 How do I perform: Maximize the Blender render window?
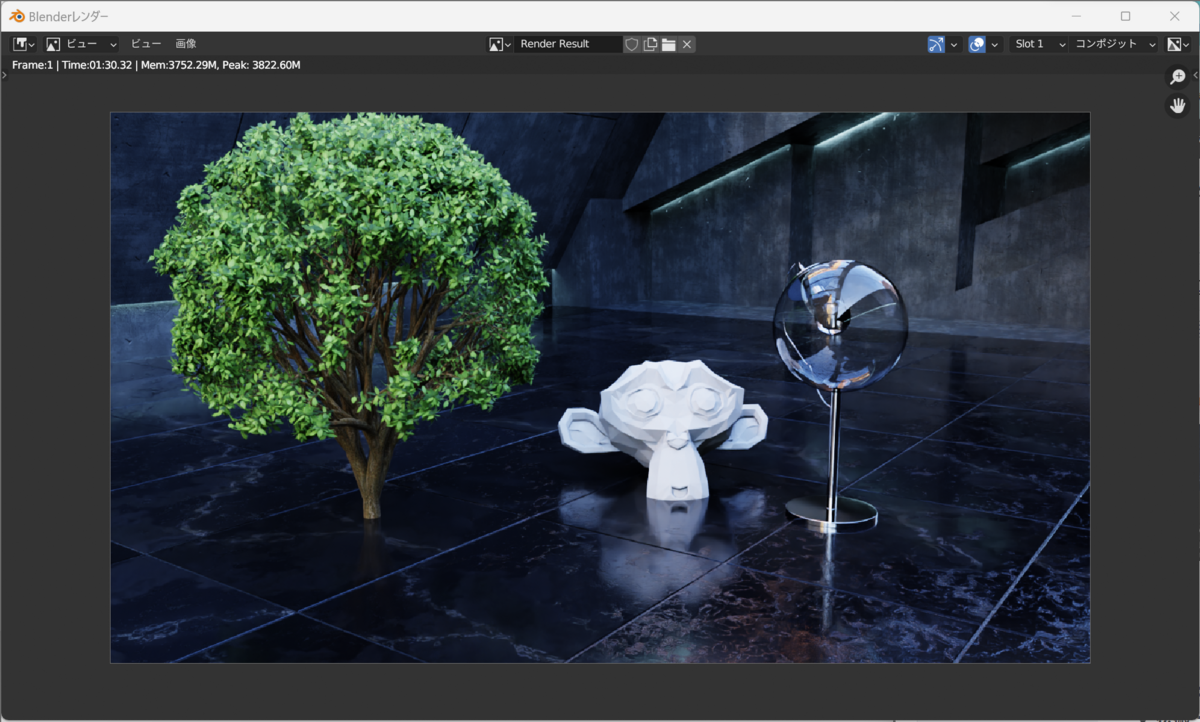tap(1125, 16)
